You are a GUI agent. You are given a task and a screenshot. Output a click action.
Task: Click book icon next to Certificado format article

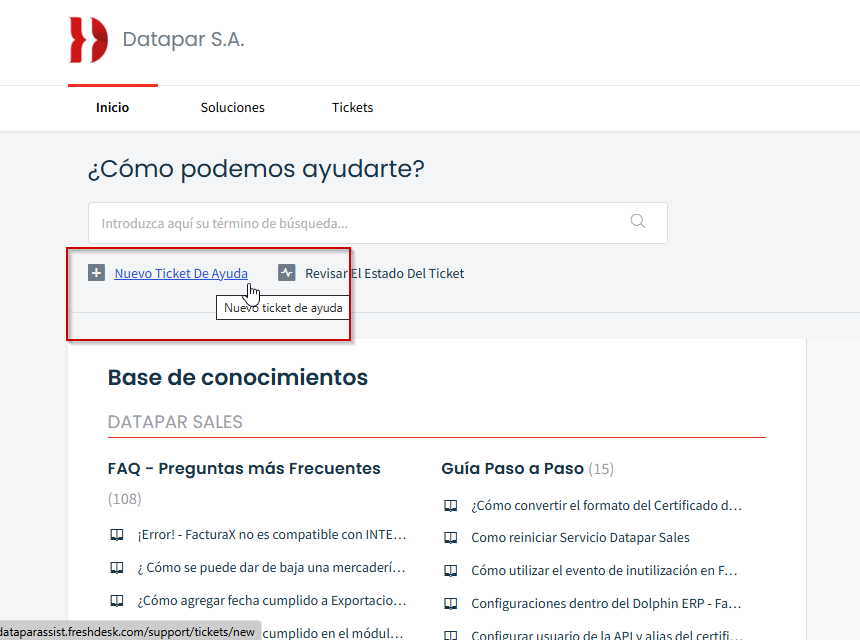click(x=450, y=506)
